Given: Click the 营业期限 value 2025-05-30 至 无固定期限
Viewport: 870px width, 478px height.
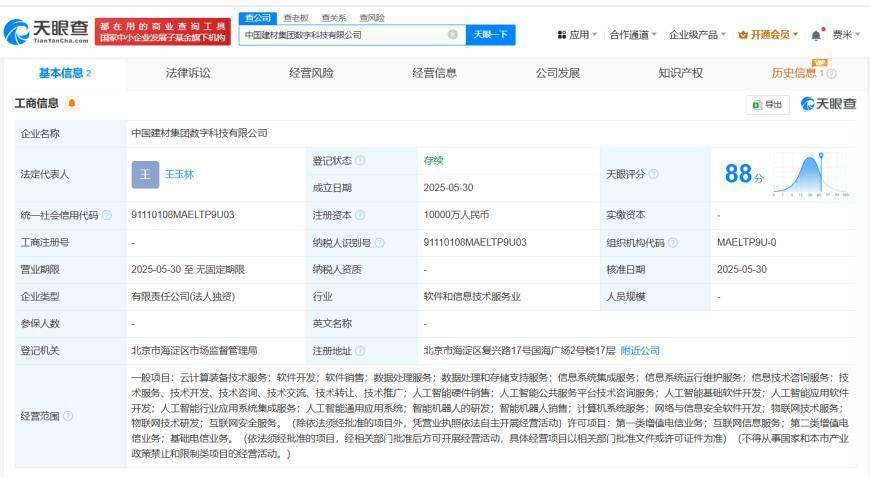Looking at the screenshot, I should click(x=188, y=269).
